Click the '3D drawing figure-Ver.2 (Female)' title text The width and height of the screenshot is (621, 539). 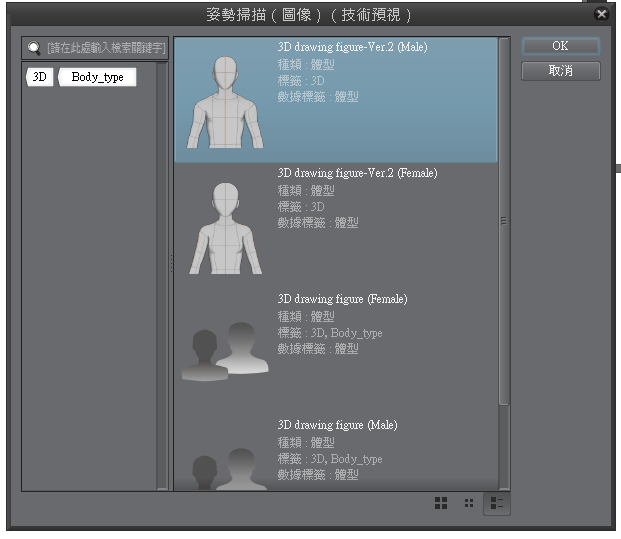pos(357,173)
